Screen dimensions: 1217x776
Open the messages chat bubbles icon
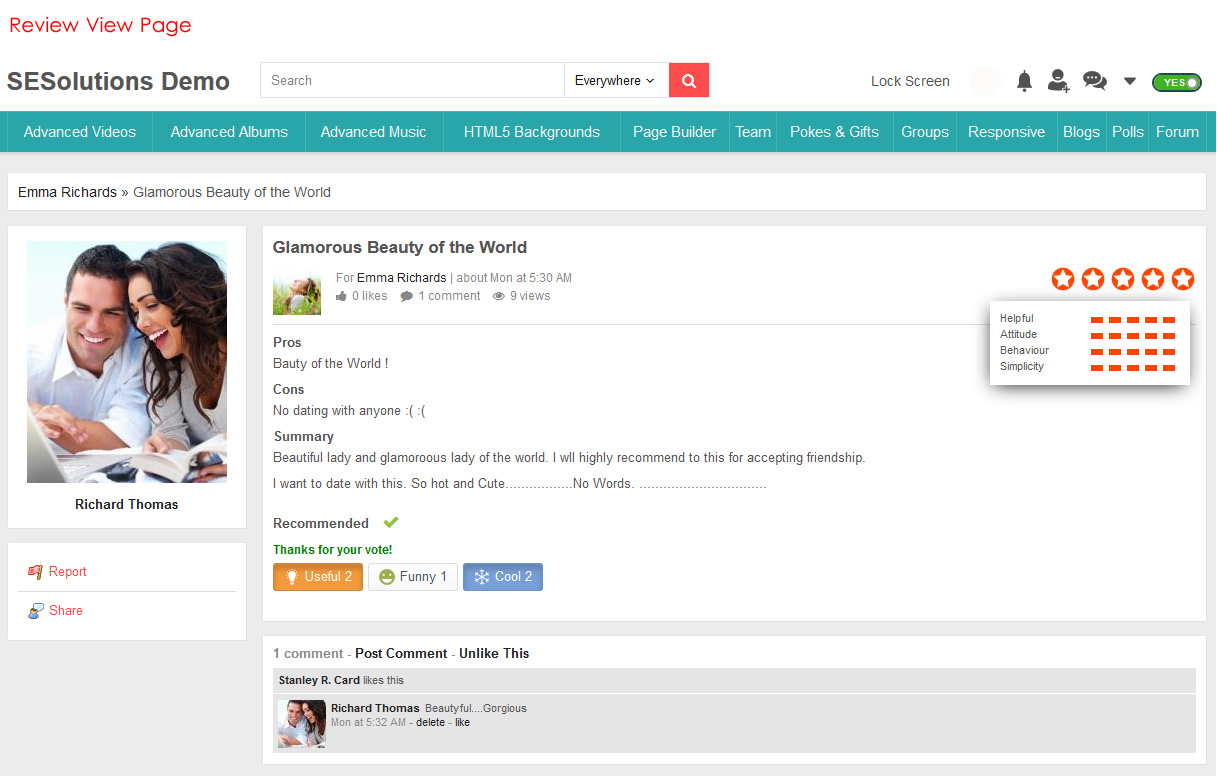(x=1095, y=81)
